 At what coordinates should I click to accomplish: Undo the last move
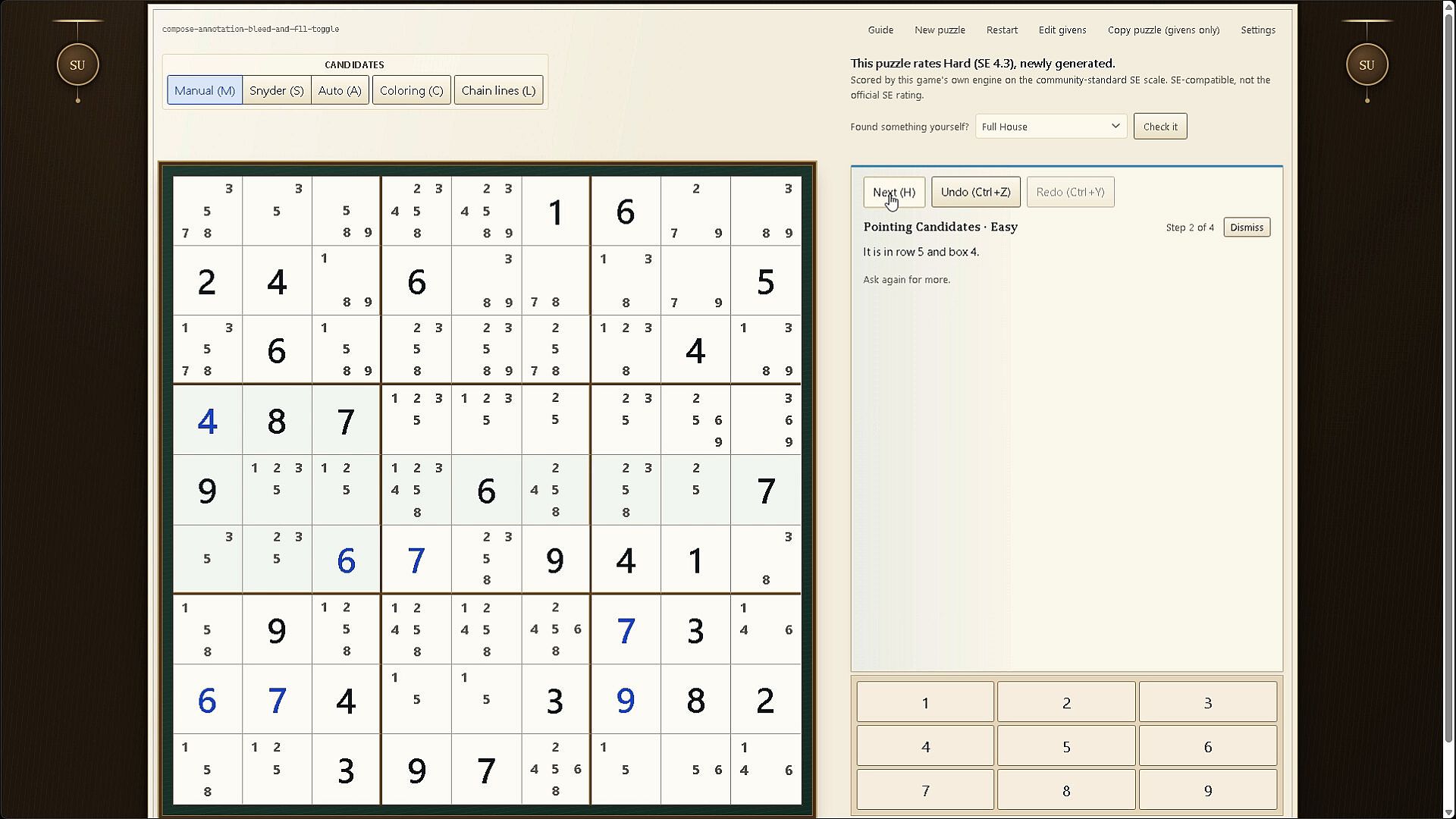(976, 192)
